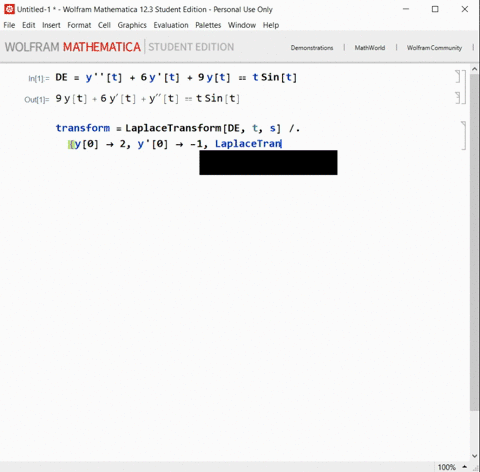Click the scrollbar up arrow

pos(475,69)
